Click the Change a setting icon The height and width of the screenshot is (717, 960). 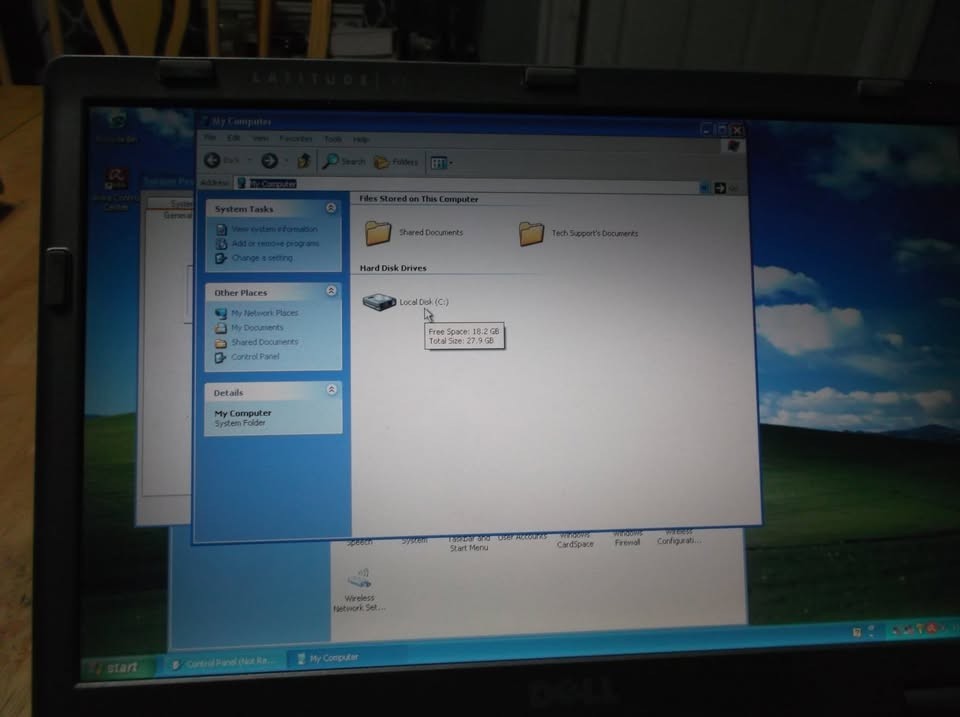221,258
